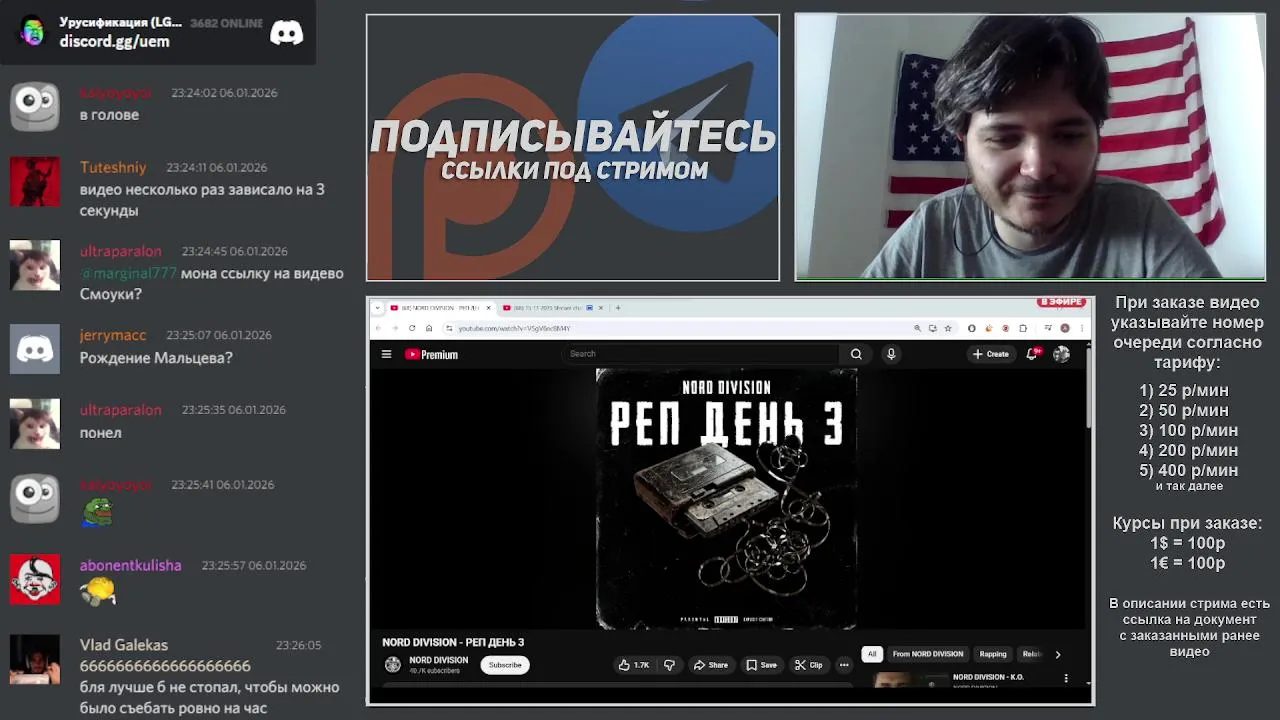Viewport: 1280px width, 720px height.
Task: Click the Discord logo icon in header
Action: [287, 33]
